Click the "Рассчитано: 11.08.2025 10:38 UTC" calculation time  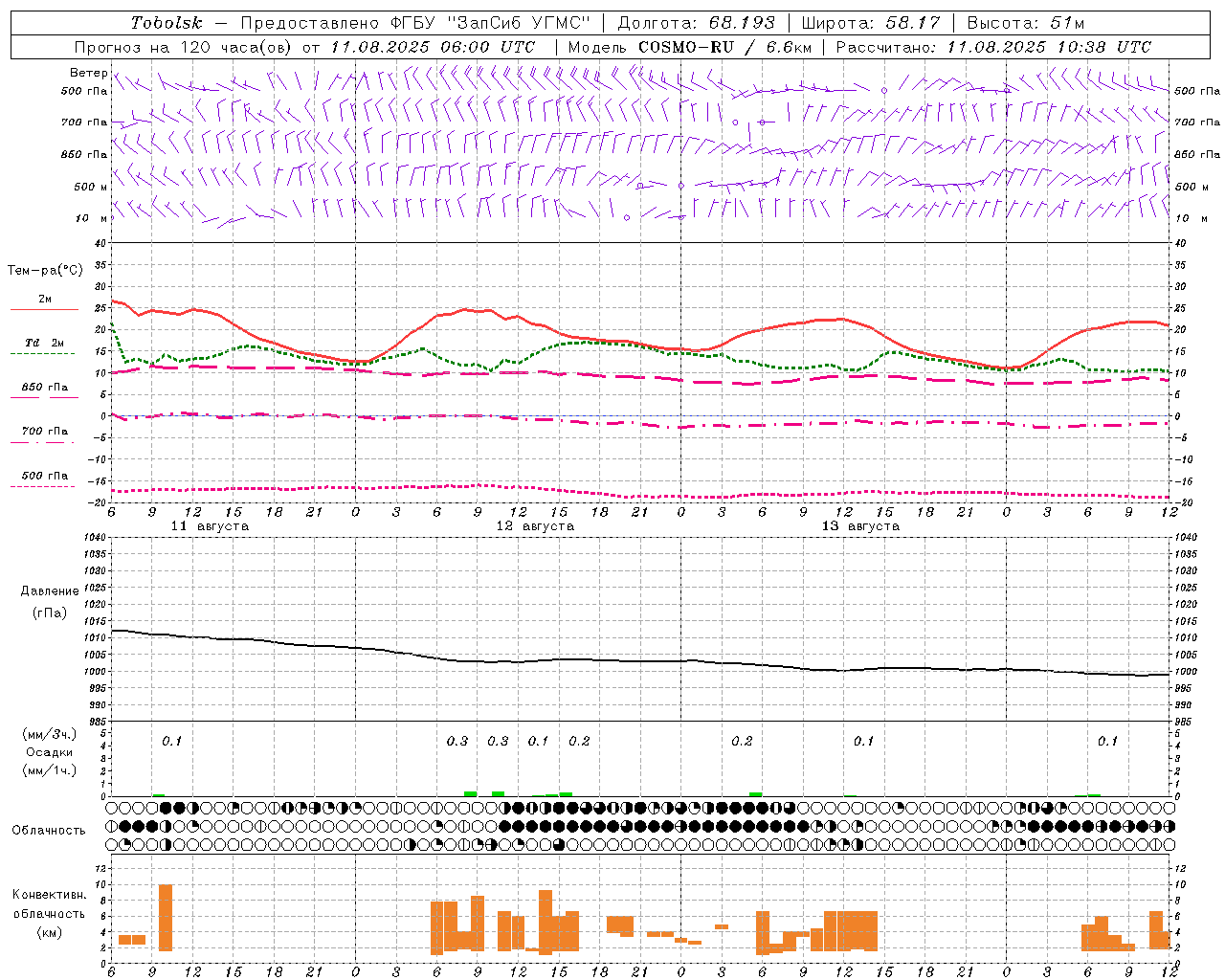pos(993,47)
